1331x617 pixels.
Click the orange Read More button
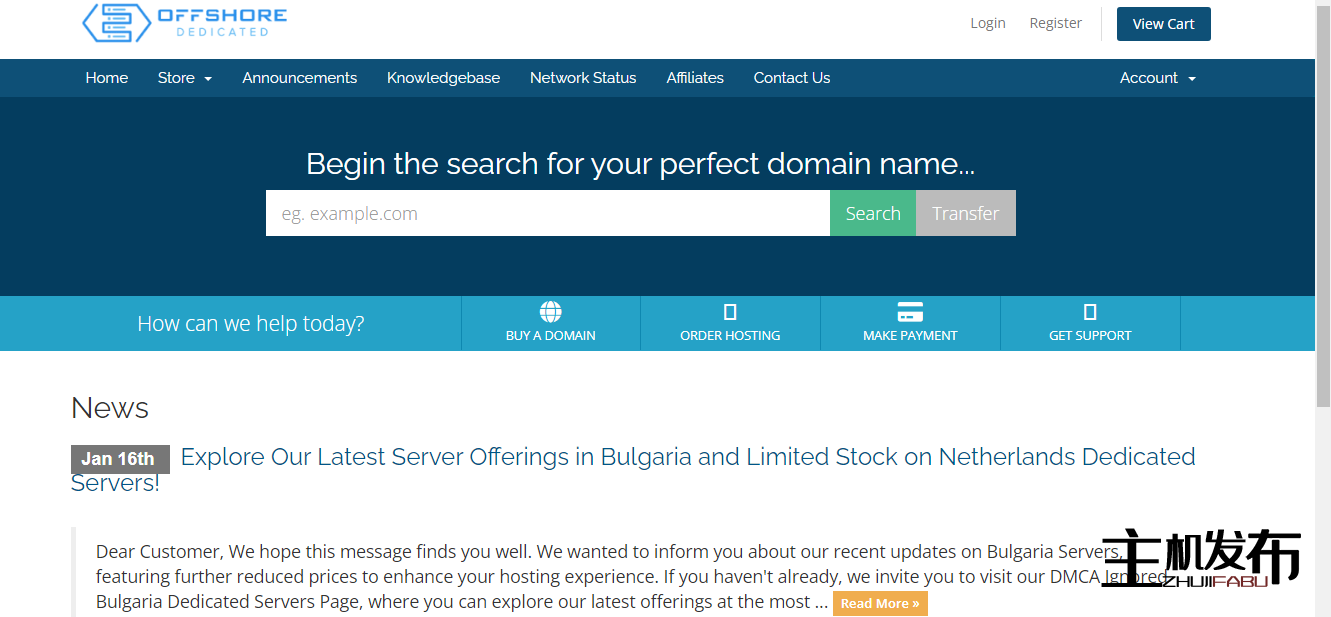pos(879,604)
